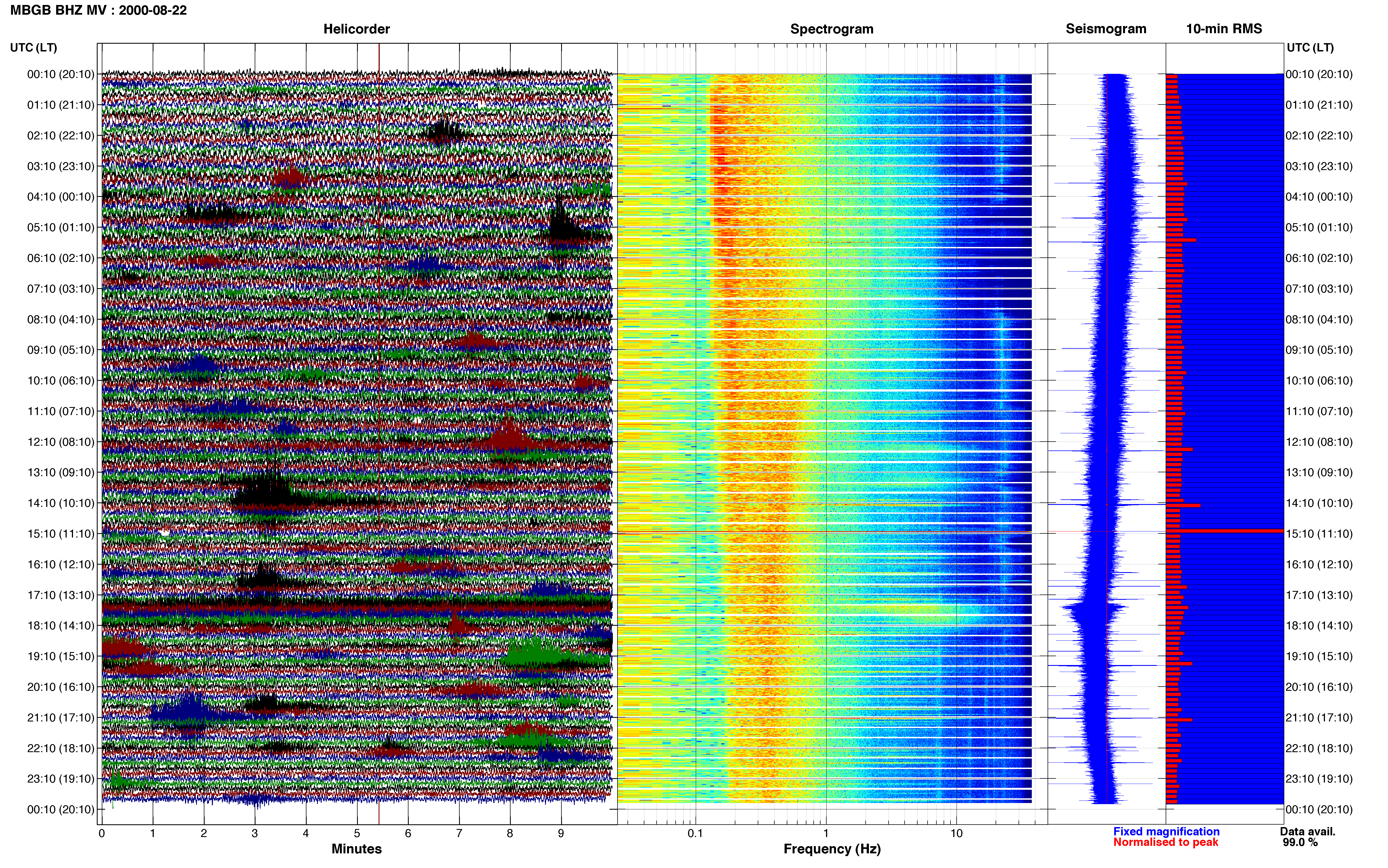
Task: Select left time label '06:10 (02:10)'
Action: coord(61,258)
